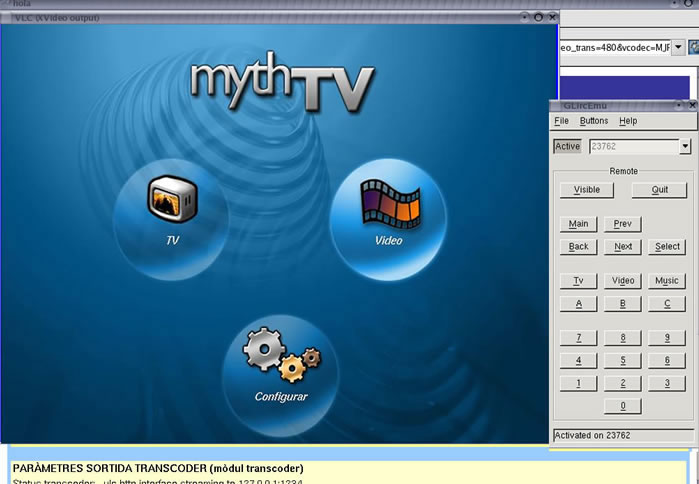The image size is (699, 484).
Task: Open the File menu in GLircEmu
Action: pos(561,121)
